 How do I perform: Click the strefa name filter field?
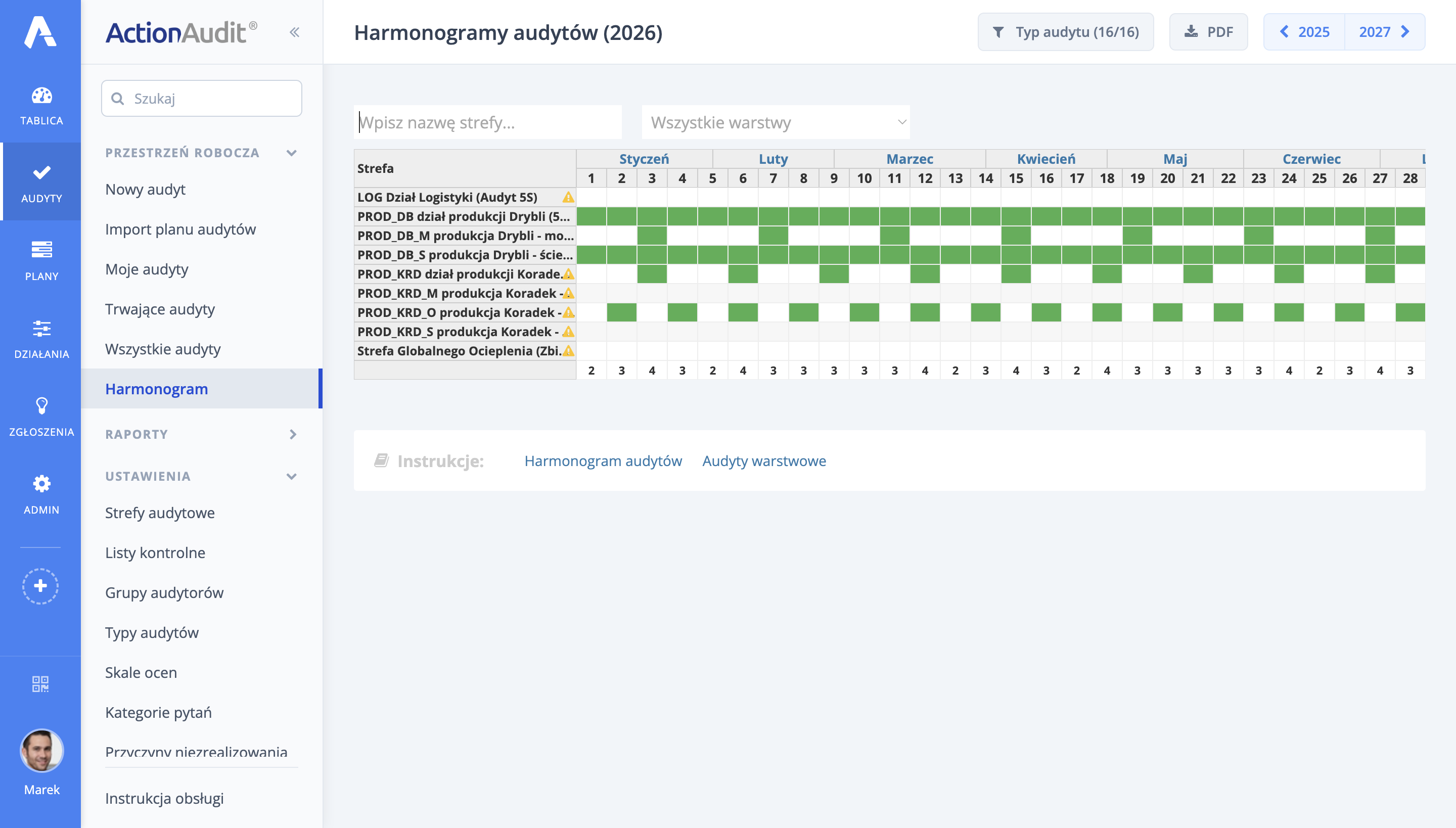click(x=487, y=122)
